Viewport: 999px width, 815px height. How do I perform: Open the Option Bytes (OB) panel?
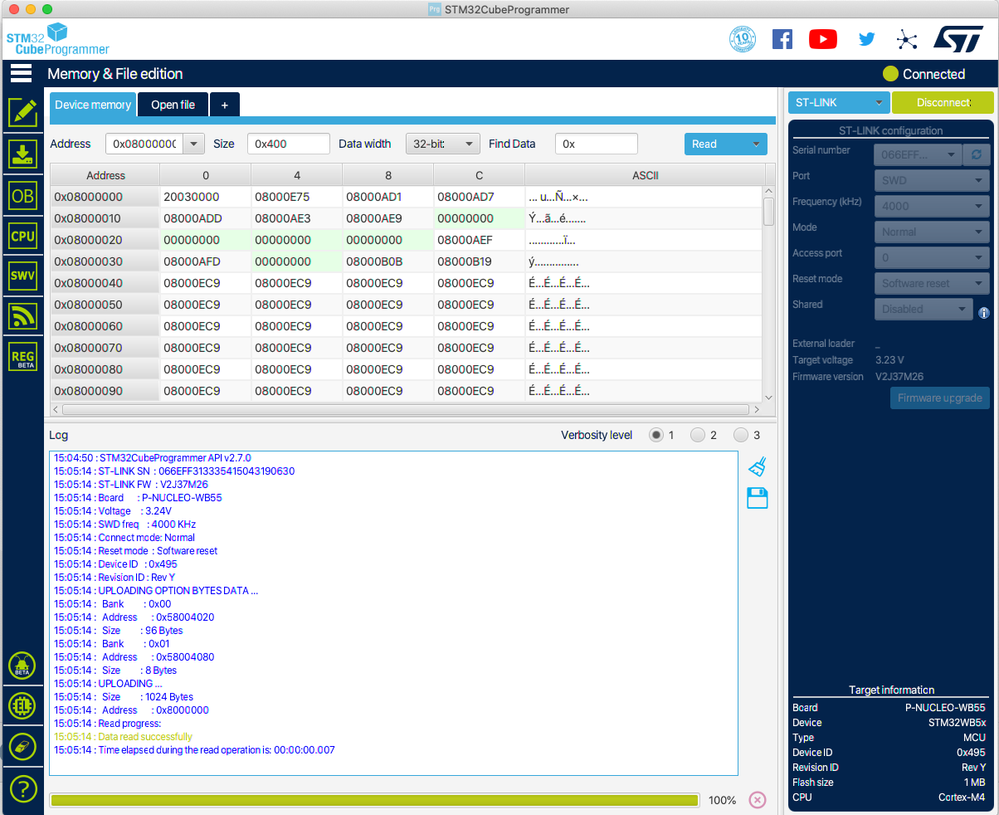22,195
